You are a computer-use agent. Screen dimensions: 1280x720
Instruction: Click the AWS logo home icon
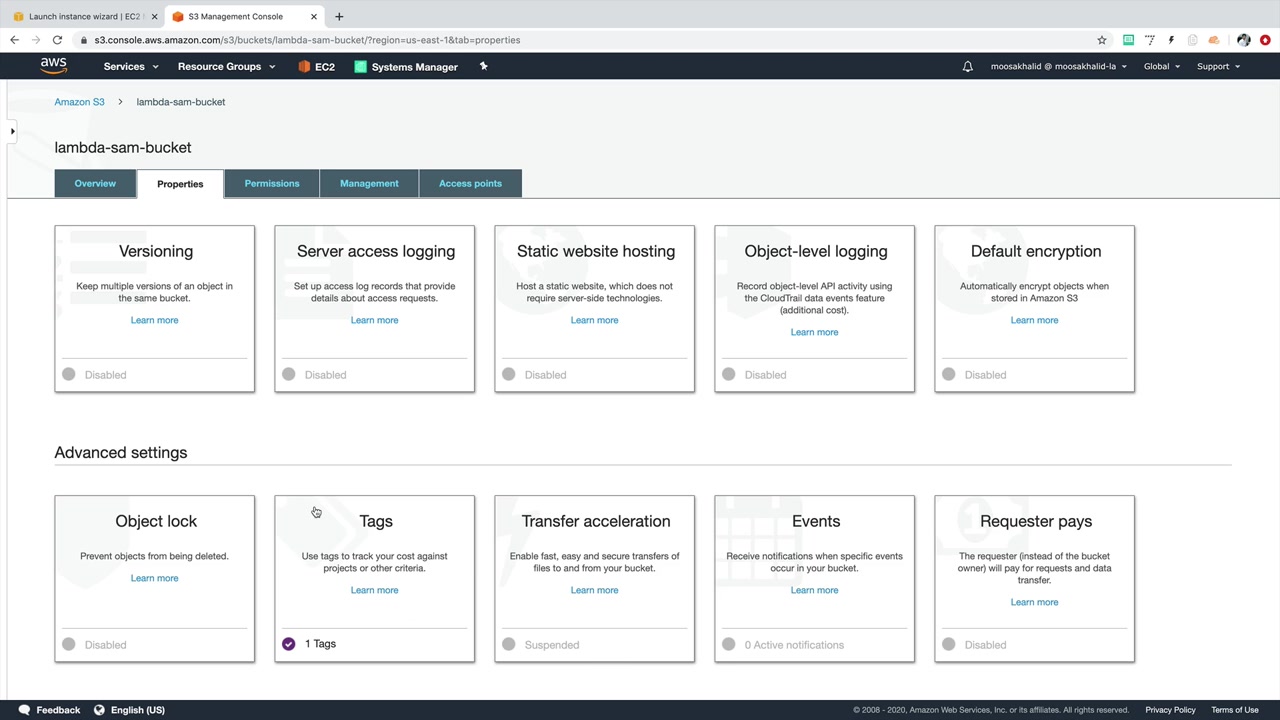[x=54, y=66]
